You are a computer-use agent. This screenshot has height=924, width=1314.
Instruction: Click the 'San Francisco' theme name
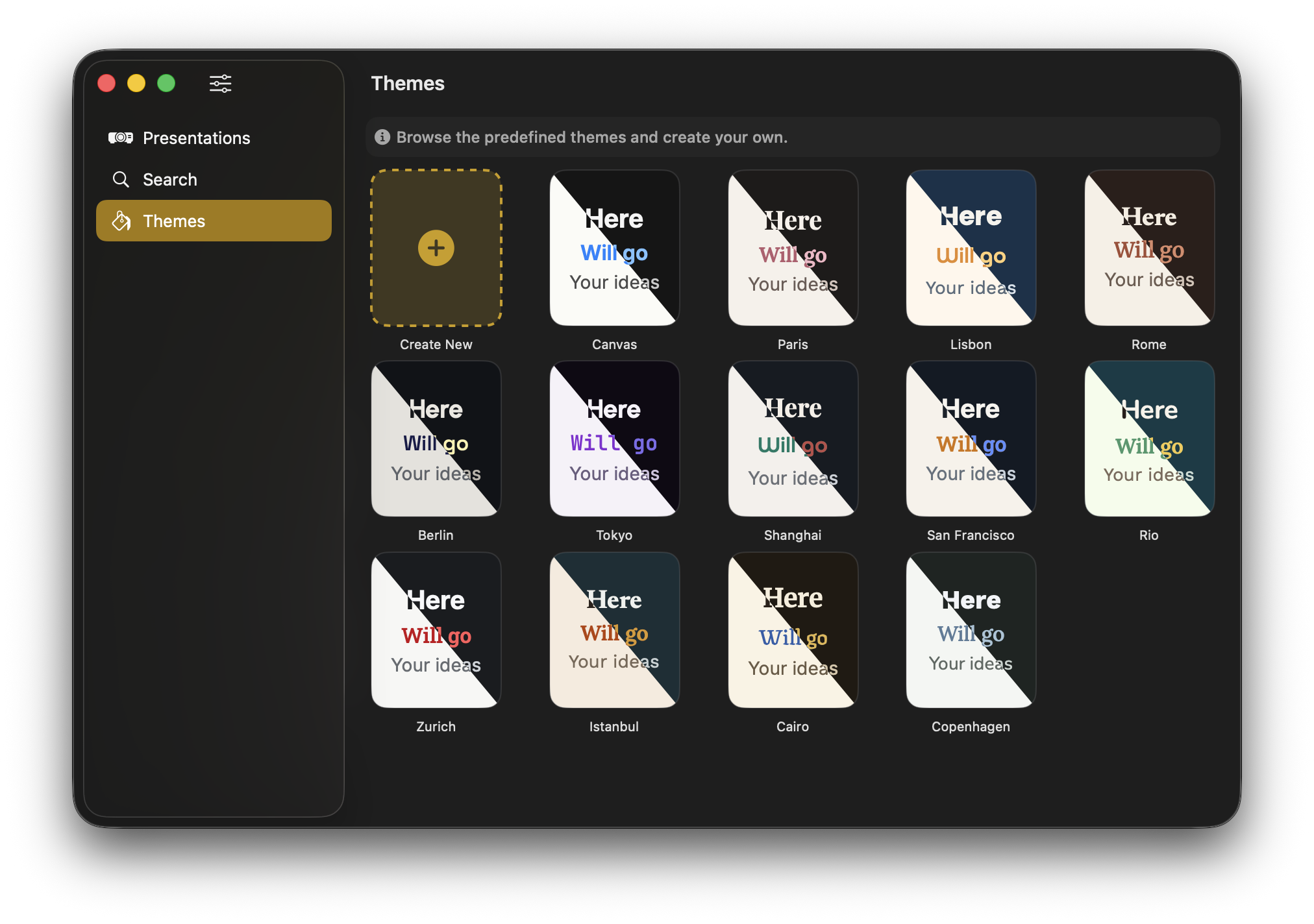(971, 535)
